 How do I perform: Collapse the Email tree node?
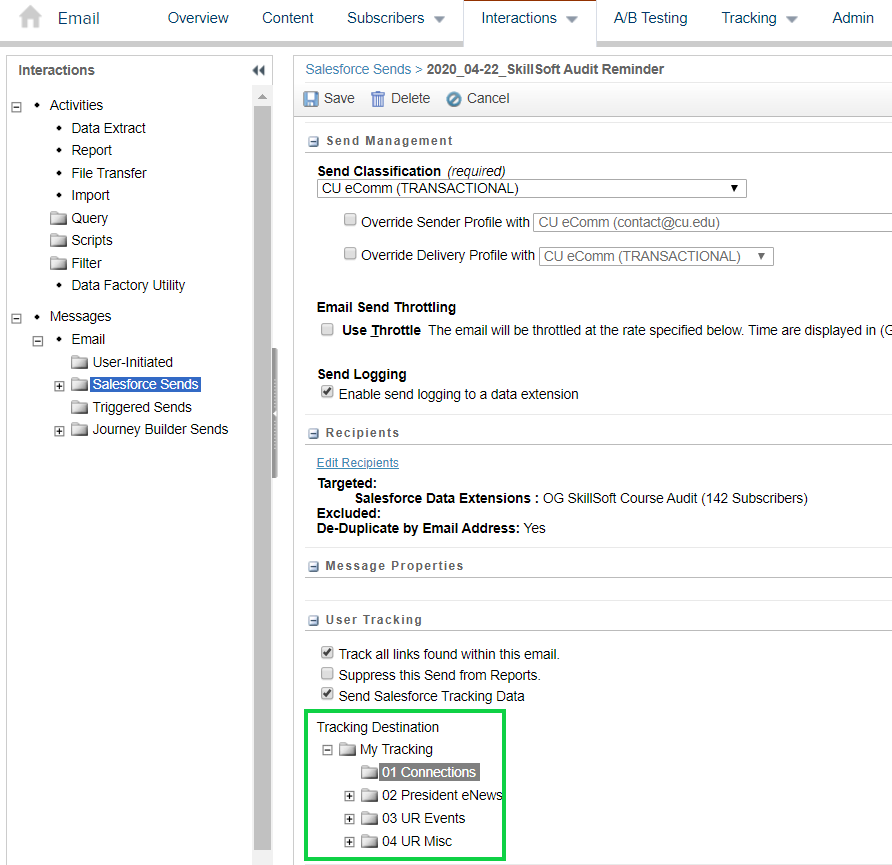38,341
